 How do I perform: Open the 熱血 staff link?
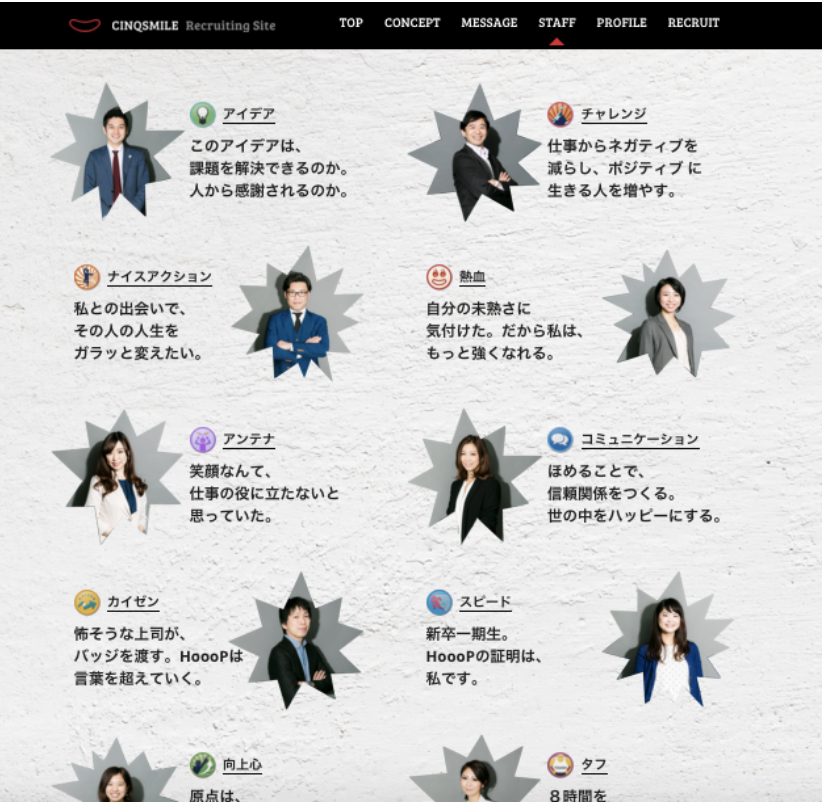click(472, 277)
